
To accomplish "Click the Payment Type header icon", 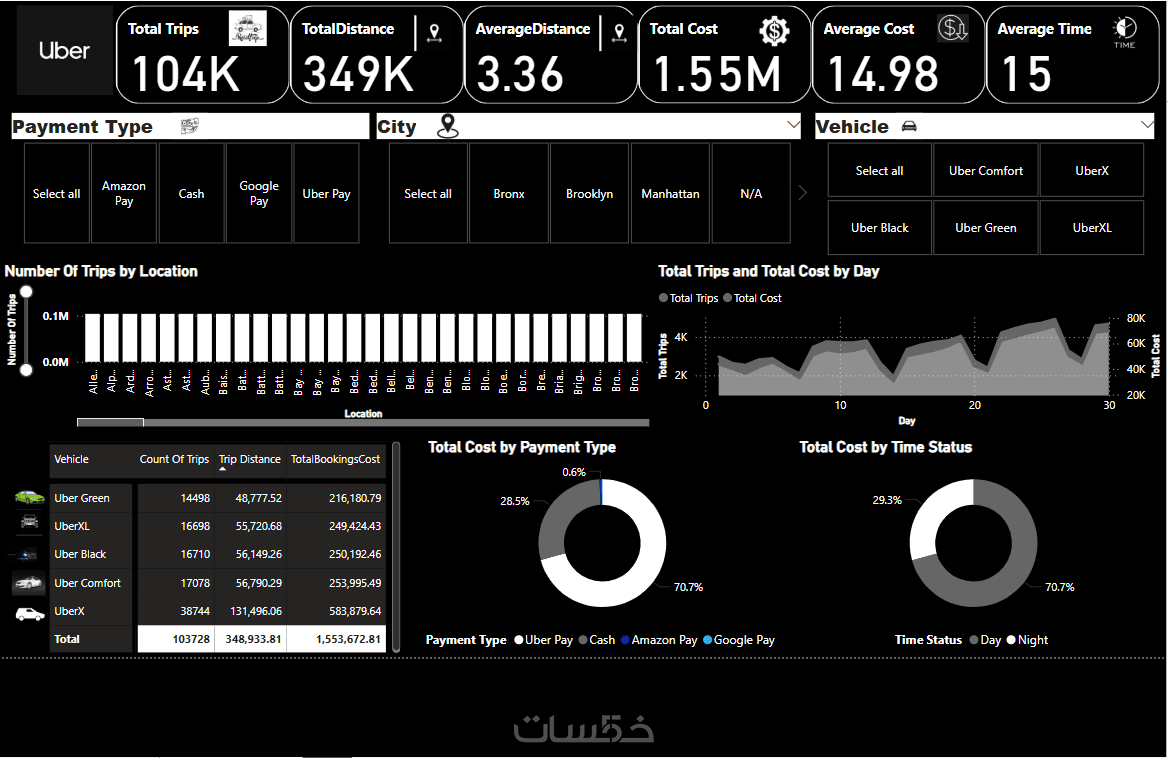I will pos(190,126).
